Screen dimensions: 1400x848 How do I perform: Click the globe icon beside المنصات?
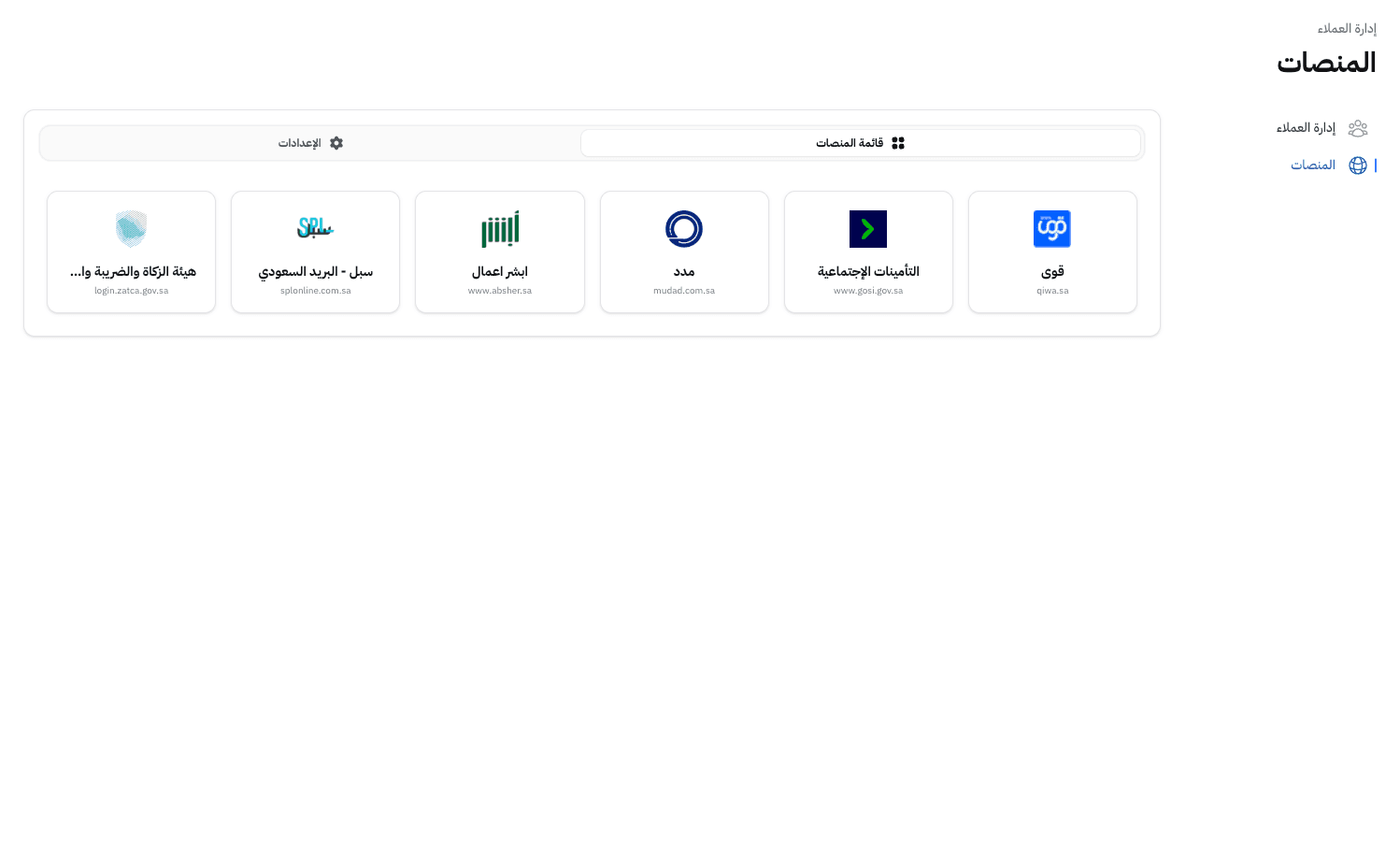tap(1358, 165)
